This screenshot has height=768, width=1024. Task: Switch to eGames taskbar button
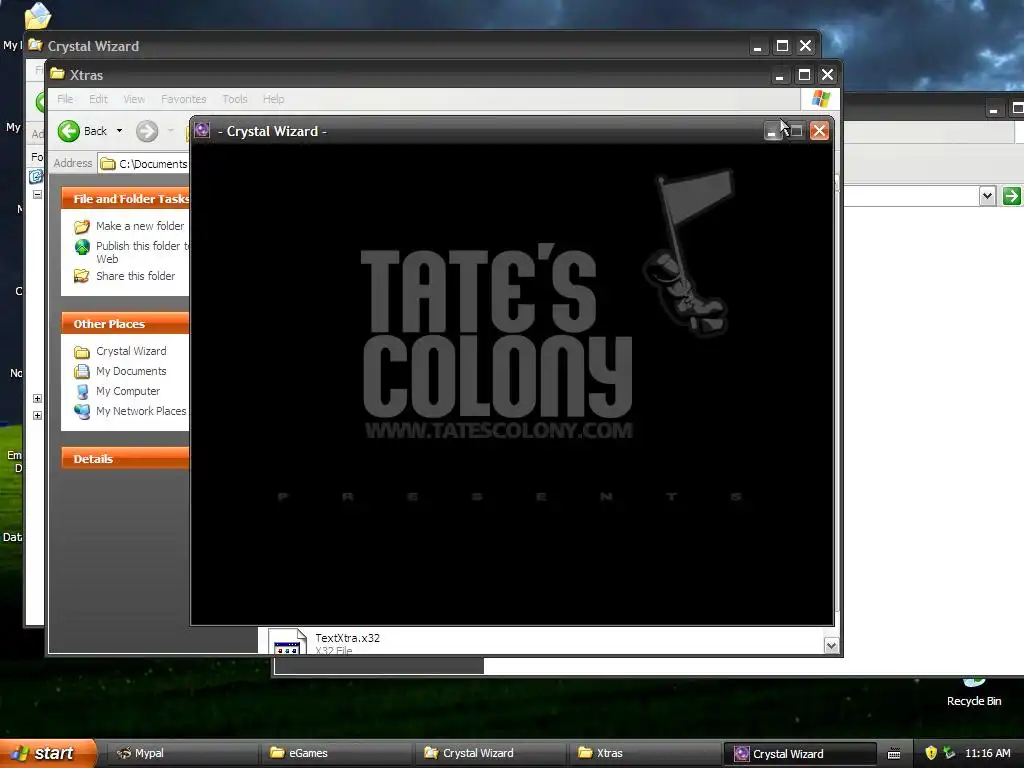pos(337,753)
